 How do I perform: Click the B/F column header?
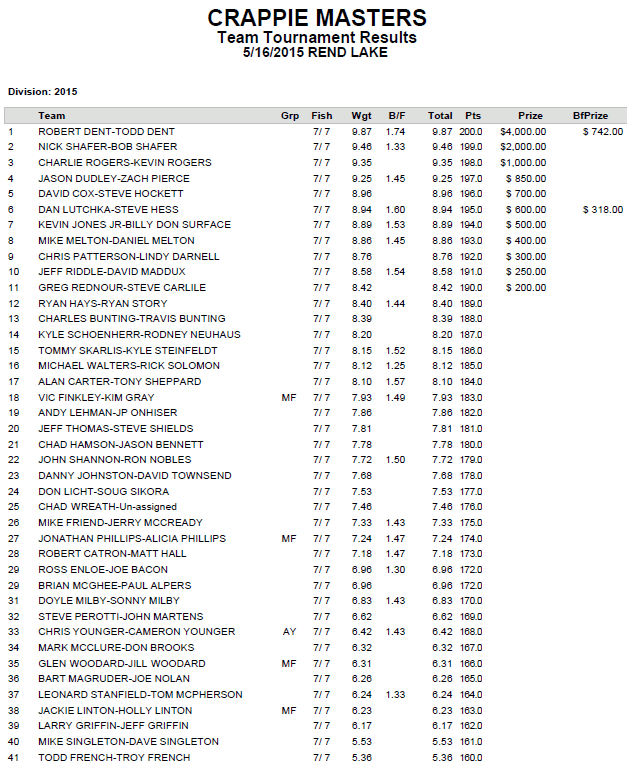coord(397,116)
